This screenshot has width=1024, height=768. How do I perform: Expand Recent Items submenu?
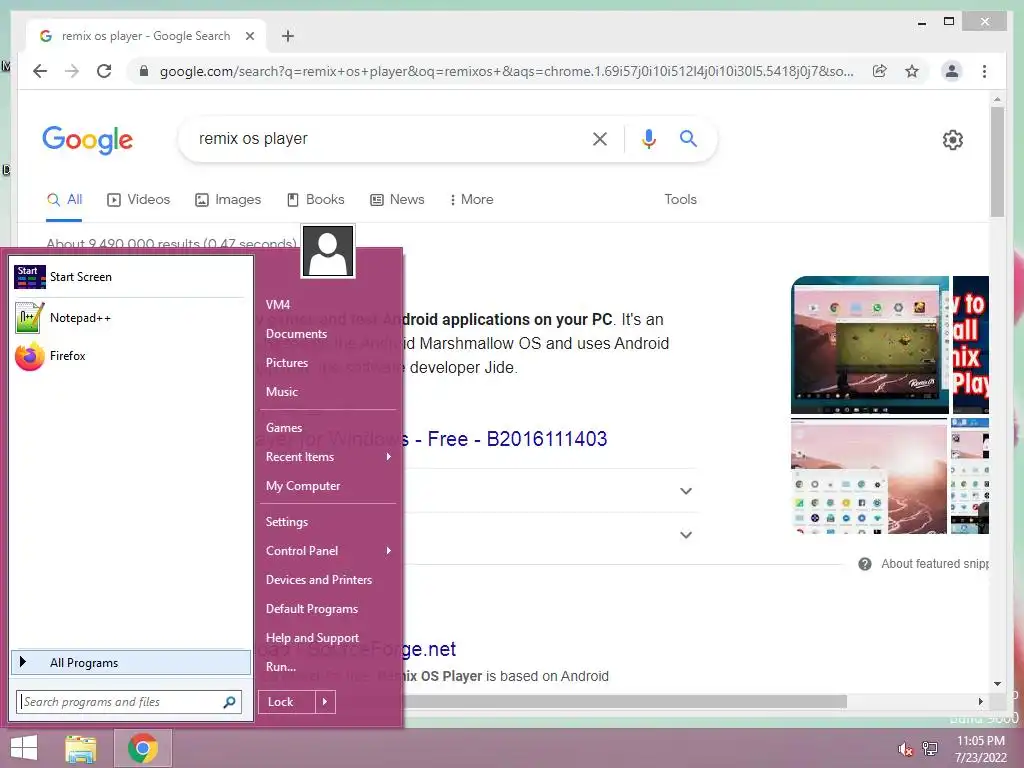[328, 457]
